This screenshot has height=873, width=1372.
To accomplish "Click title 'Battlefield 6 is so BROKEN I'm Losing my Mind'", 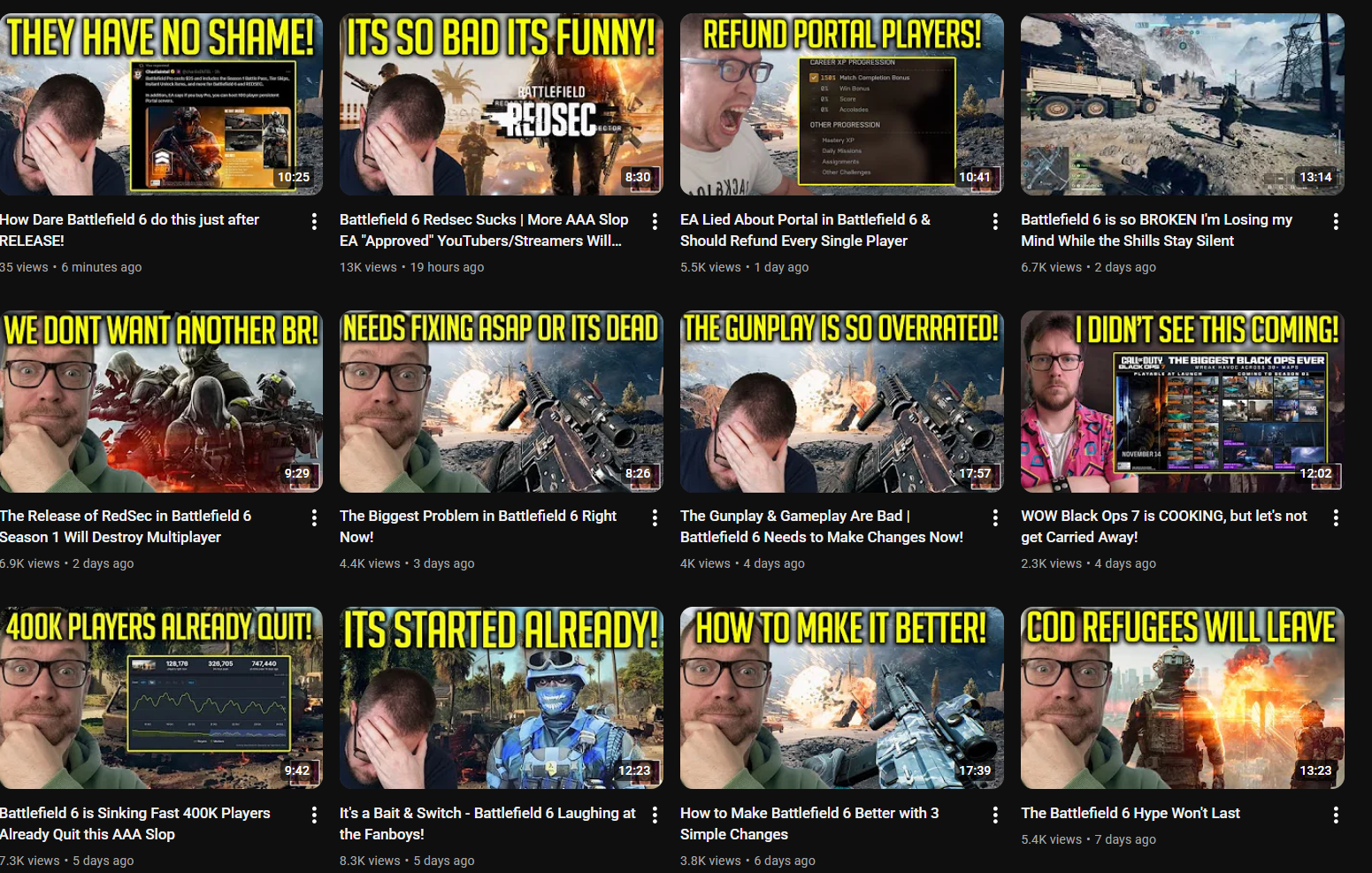I will (1156, 230).
